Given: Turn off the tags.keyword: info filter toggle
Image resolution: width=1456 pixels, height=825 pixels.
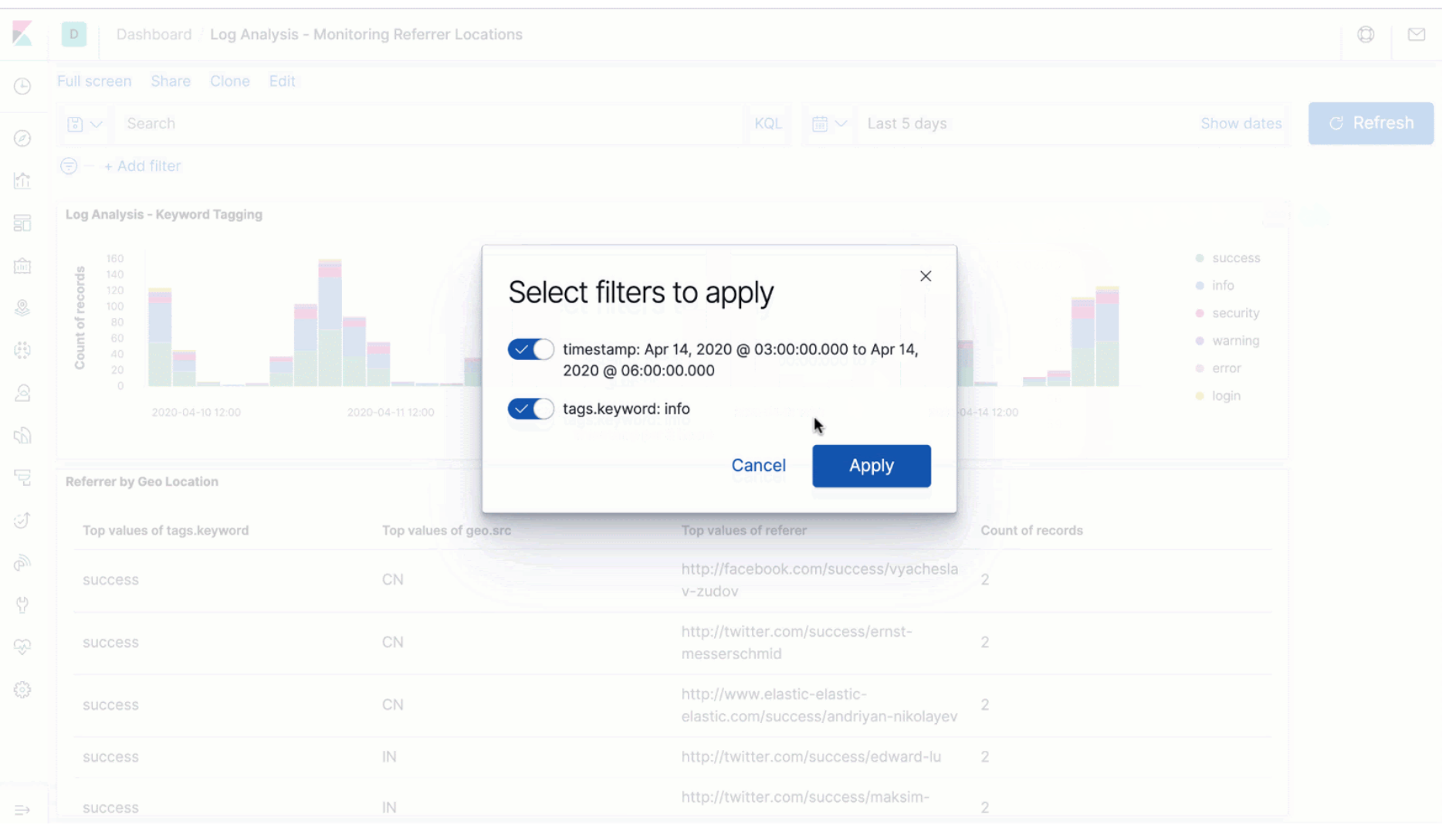Looking at the screenshot, I should 530,409.
